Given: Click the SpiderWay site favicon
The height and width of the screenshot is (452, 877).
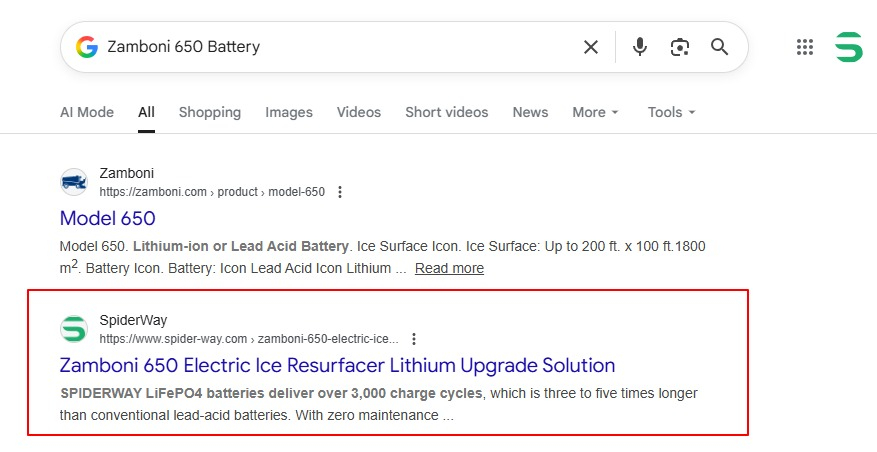Looking at the screenshot, I should (74, 329).
